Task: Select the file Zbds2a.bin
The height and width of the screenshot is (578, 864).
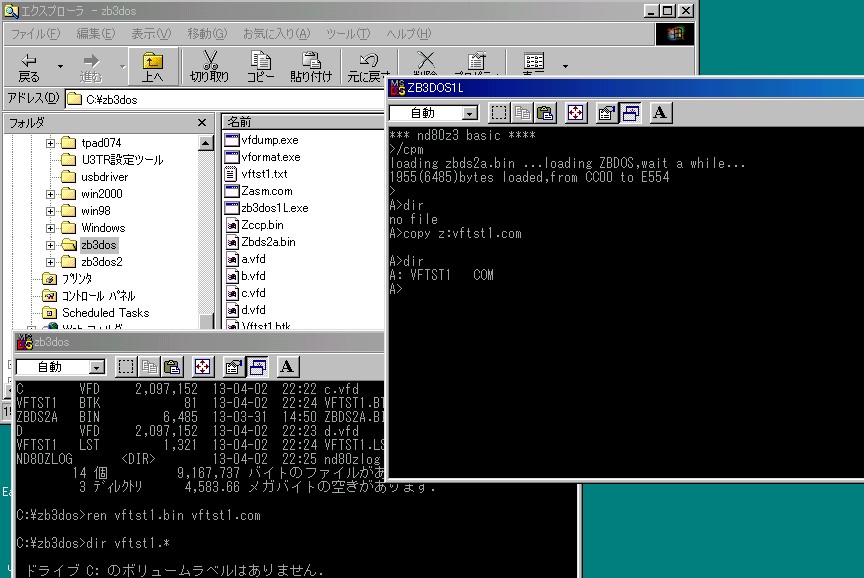Action: point(268,242)
